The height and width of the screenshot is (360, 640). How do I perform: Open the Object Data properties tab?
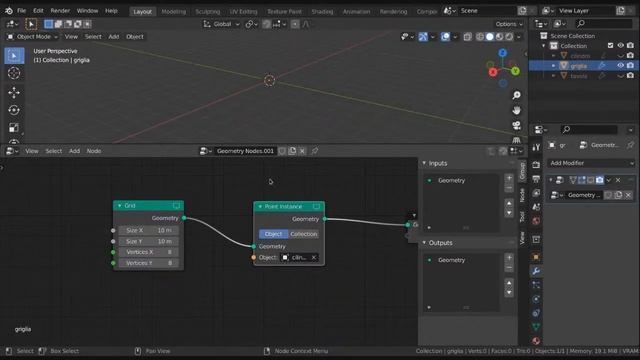[536, 327]
